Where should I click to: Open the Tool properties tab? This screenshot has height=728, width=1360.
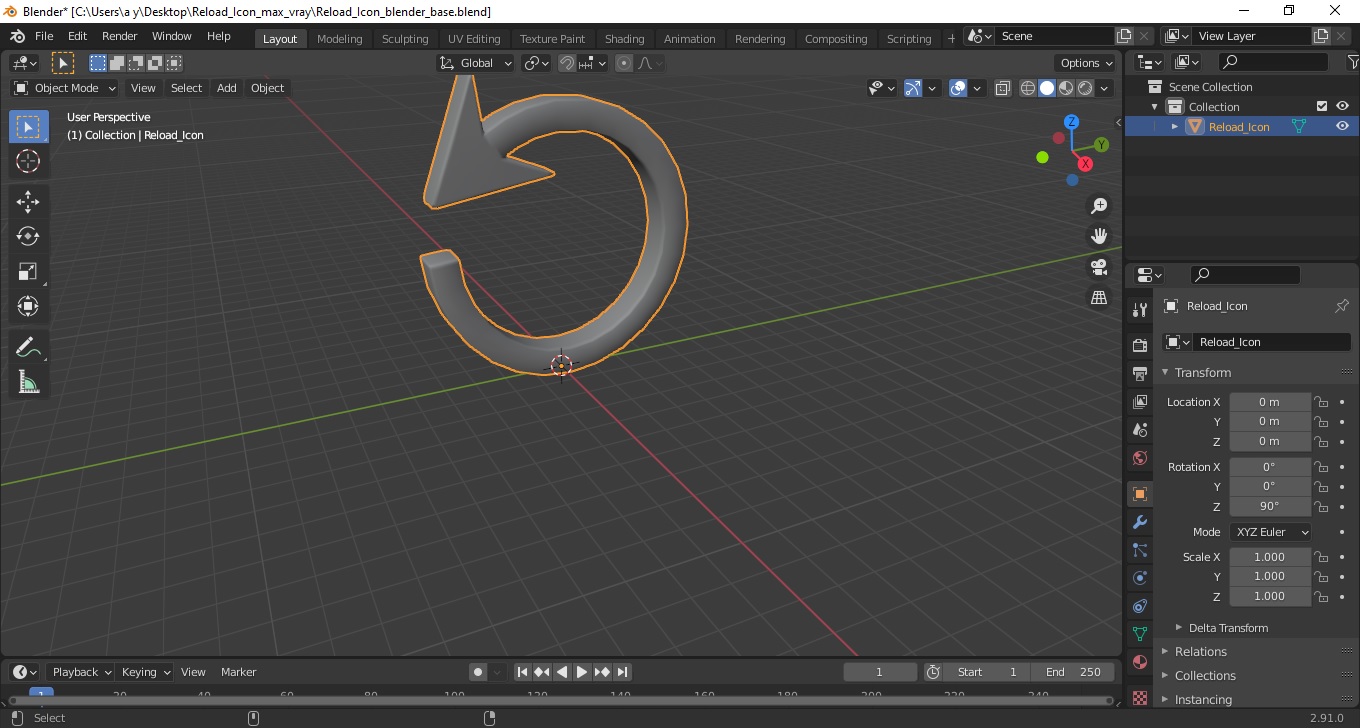pos(1139,310)
